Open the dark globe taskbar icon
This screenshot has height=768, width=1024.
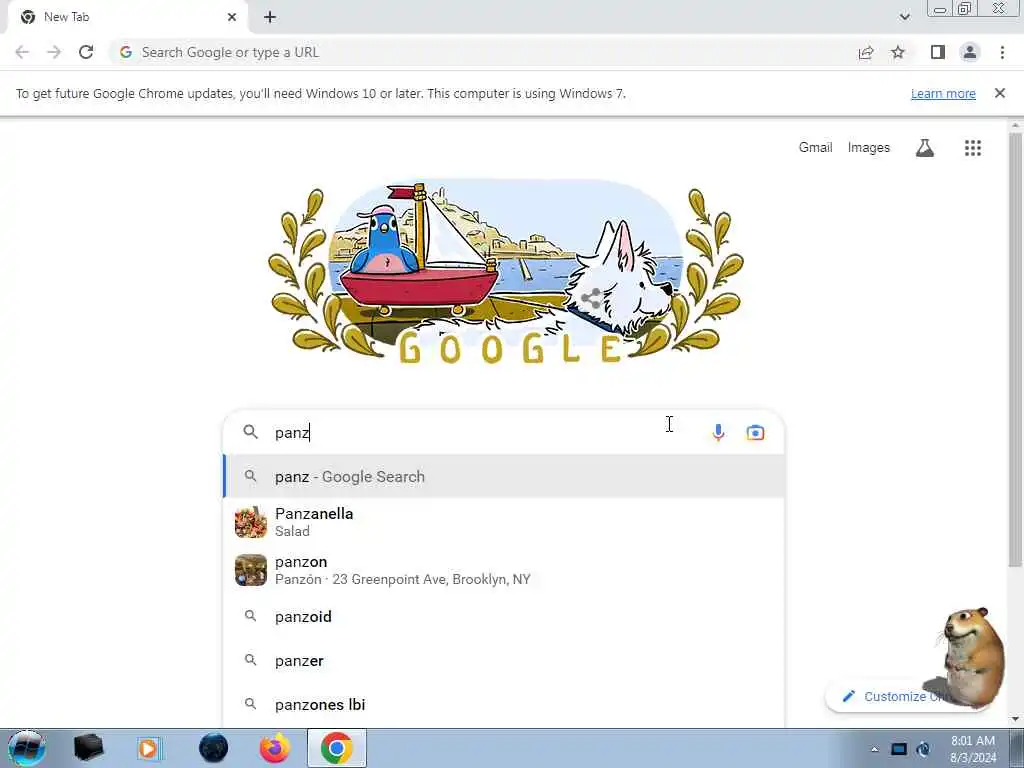click(214, 748)
